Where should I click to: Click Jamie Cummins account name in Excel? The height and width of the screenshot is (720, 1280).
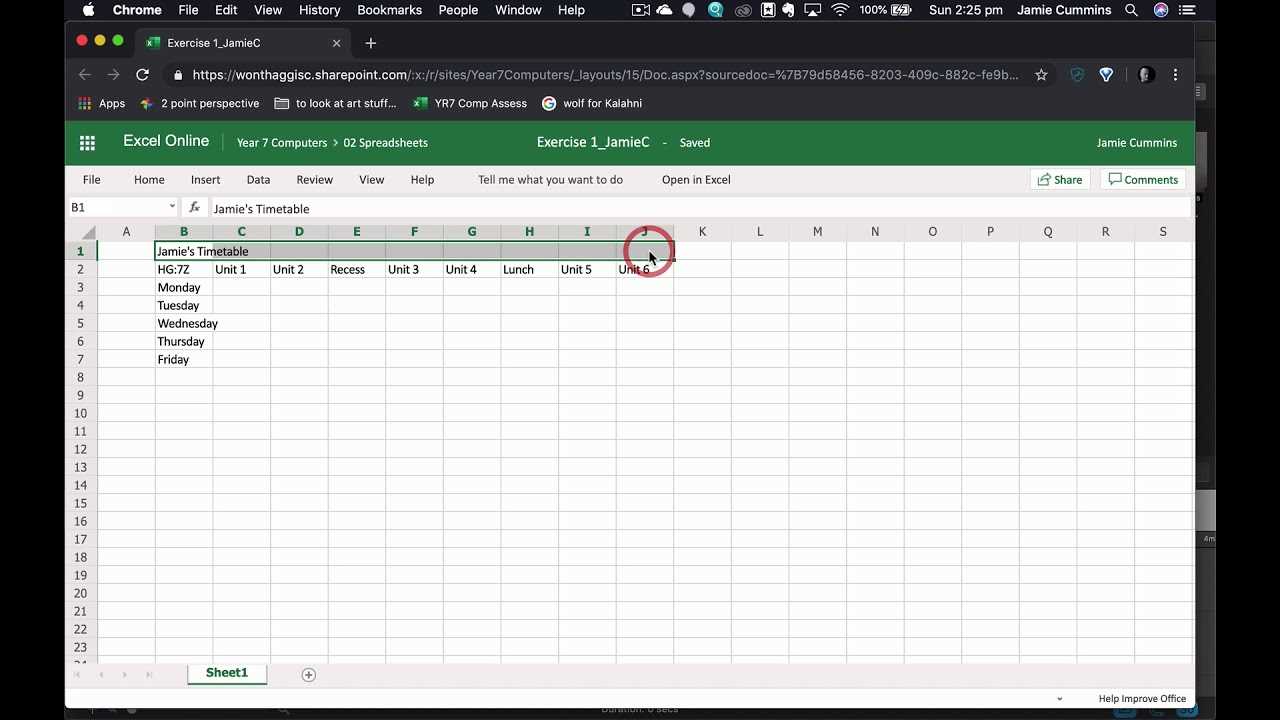click(x=1137, y=143)
